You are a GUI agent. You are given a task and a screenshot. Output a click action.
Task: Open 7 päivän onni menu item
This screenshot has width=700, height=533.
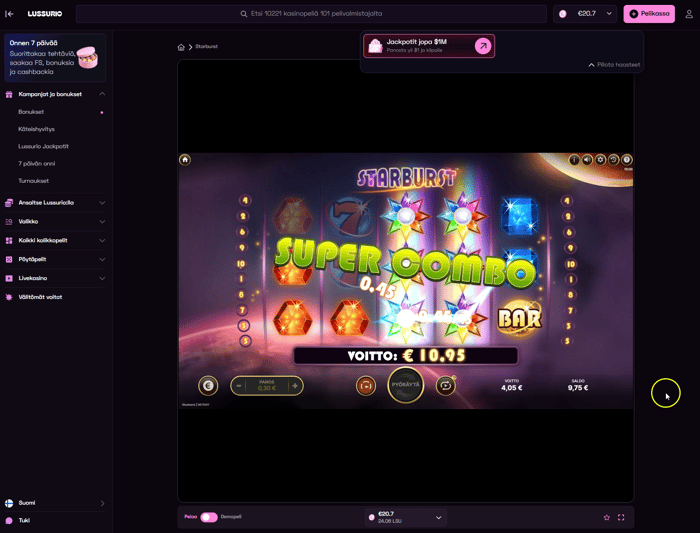click(37, 164)
